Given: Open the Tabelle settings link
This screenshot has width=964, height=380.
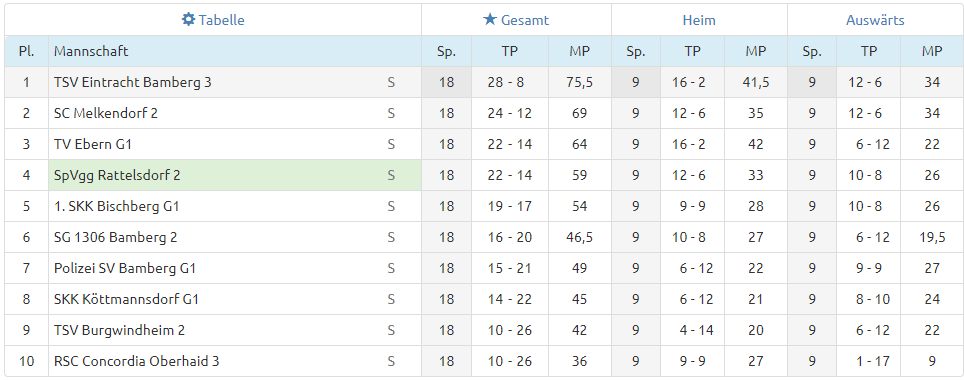Looking at the screenshot, I should point(213,20).
